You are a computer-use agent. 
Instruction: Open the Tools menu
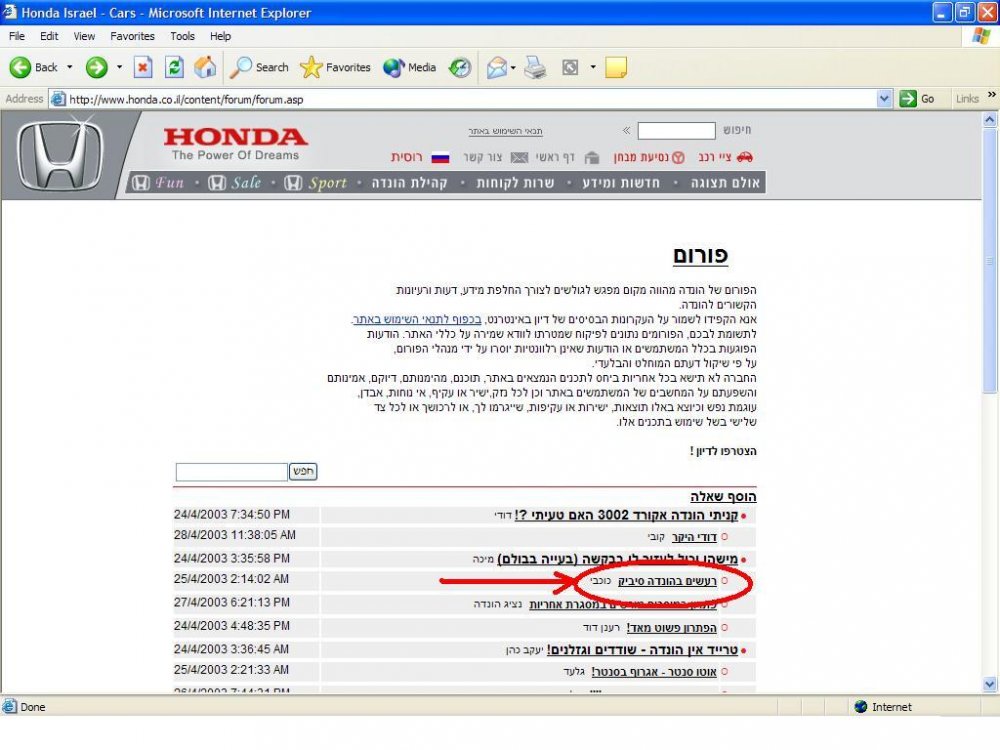(182, 36)
